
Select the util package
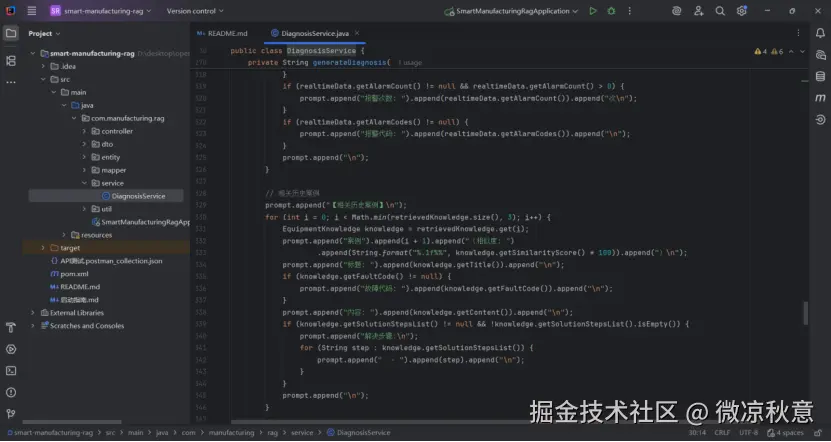[x=101, y=209]
